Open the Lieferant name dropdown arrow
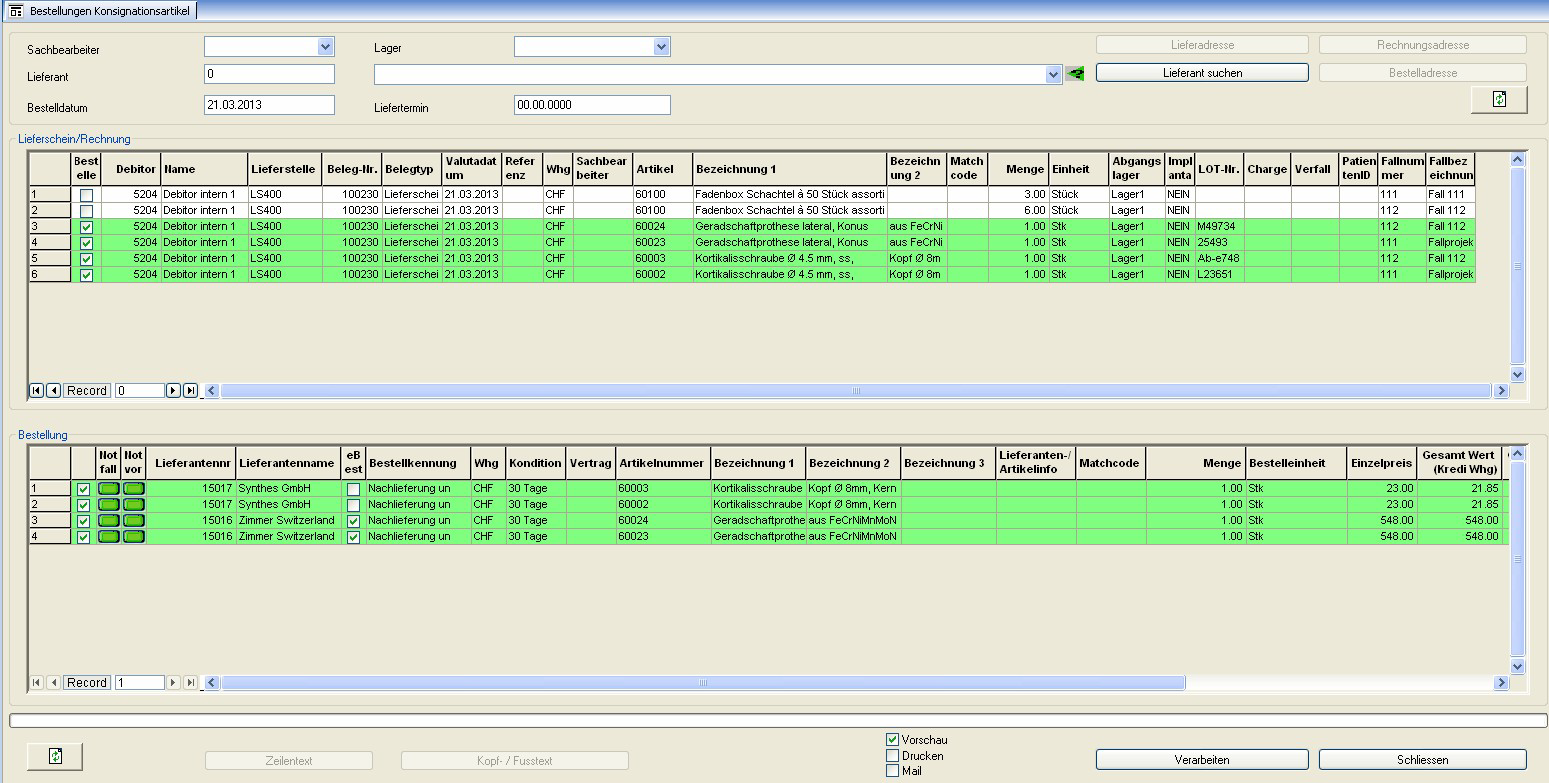 [1052, 75]
